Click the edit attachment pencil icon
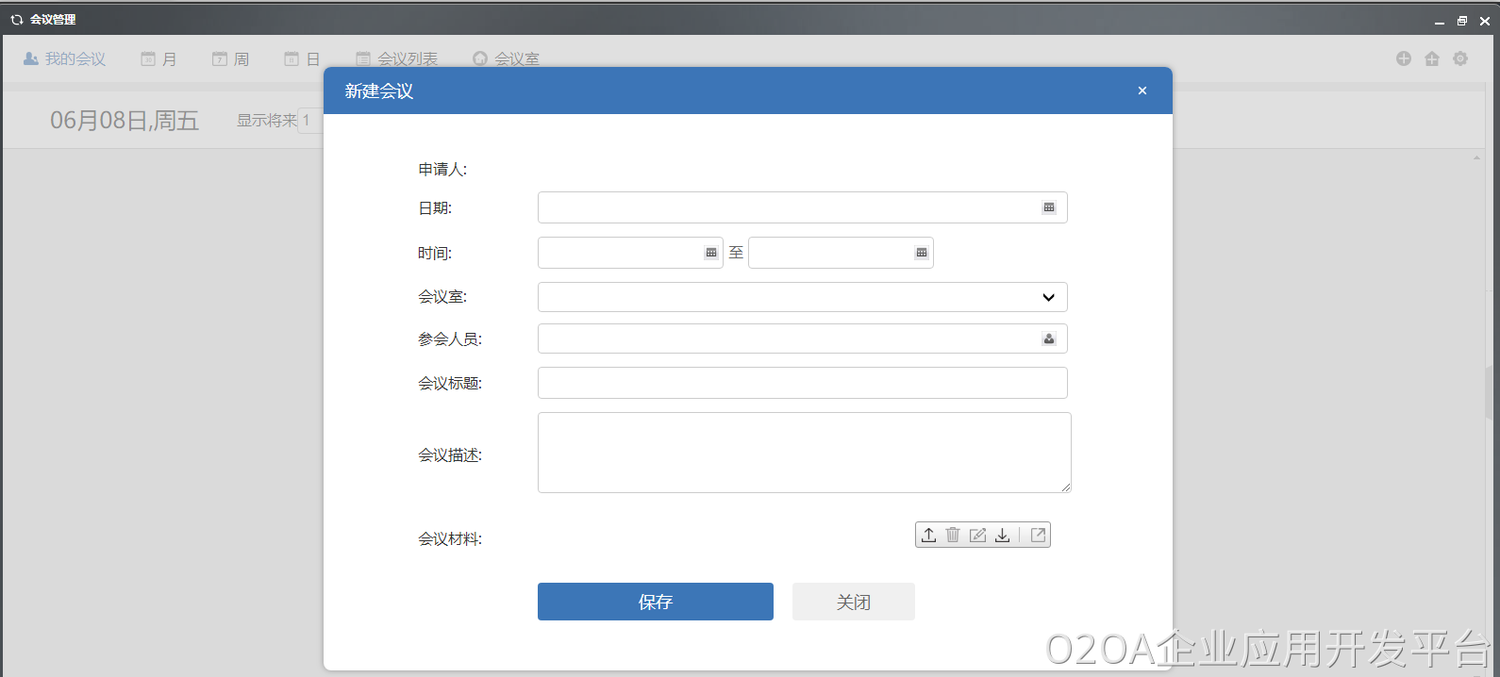 (x=978, y=535)
